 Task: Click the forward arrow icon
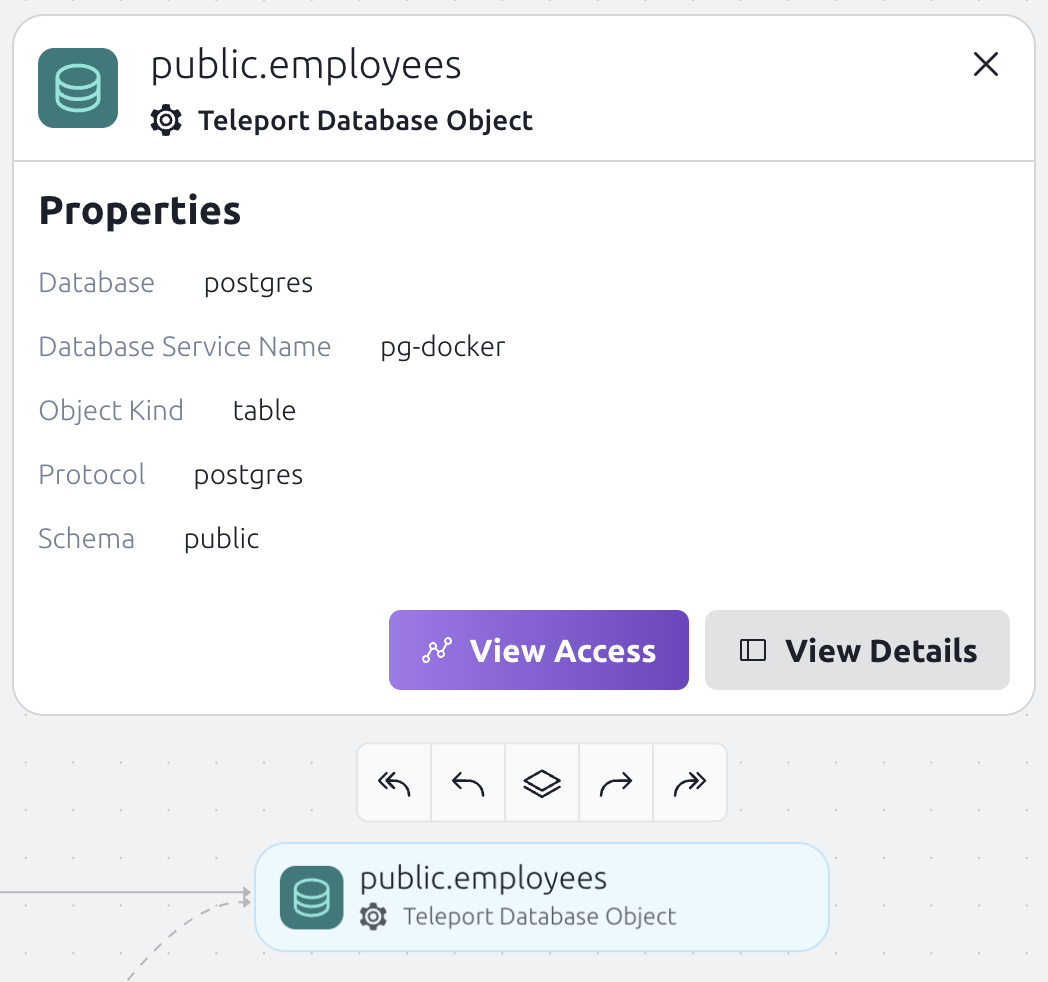tap(615, 783)
